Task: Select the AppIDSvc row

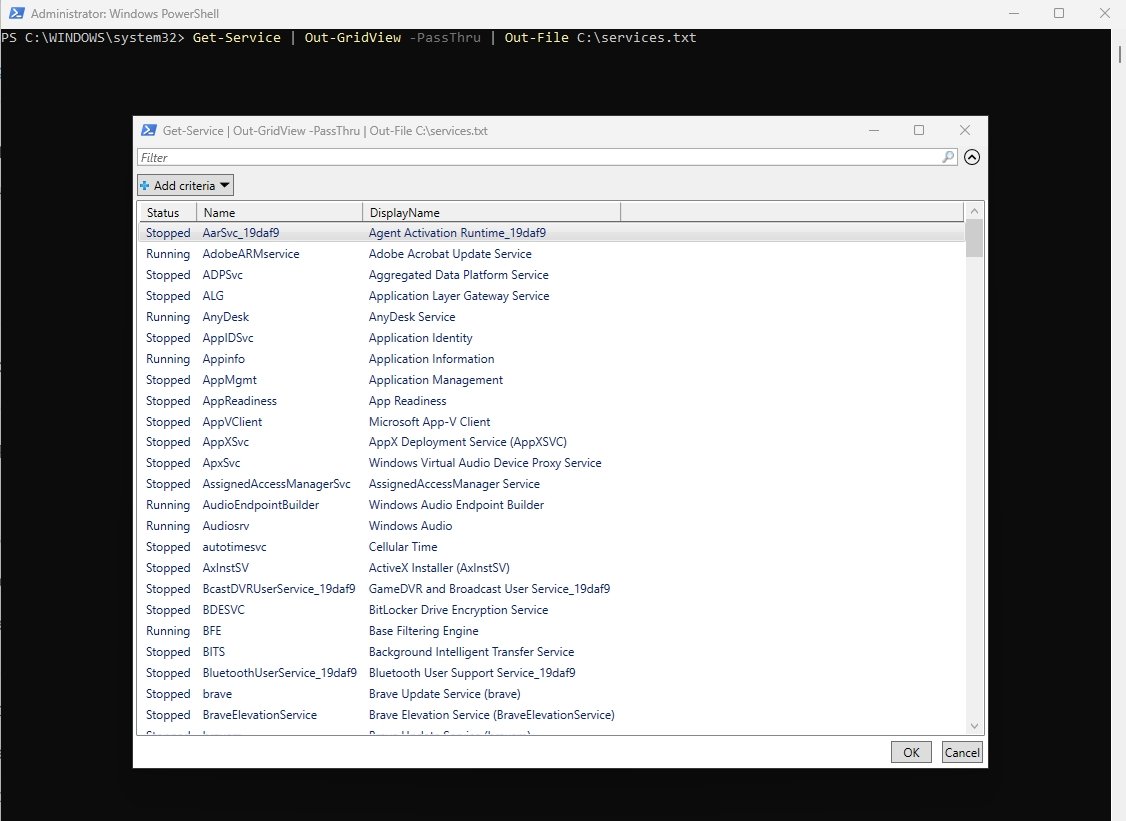Action: tap(551, 338)
